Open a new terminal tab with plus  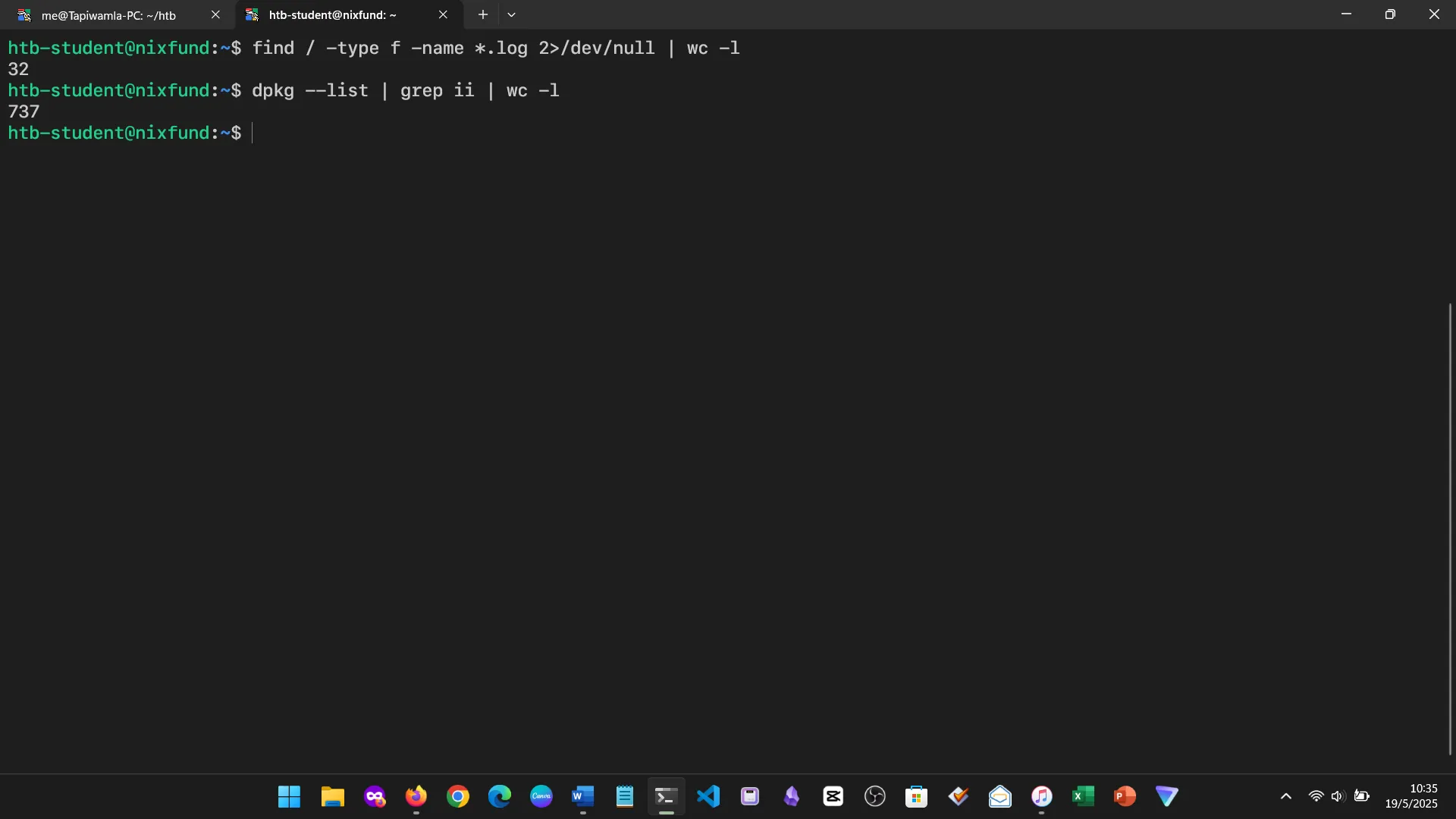pyautogui.click(x=482, y=14)
